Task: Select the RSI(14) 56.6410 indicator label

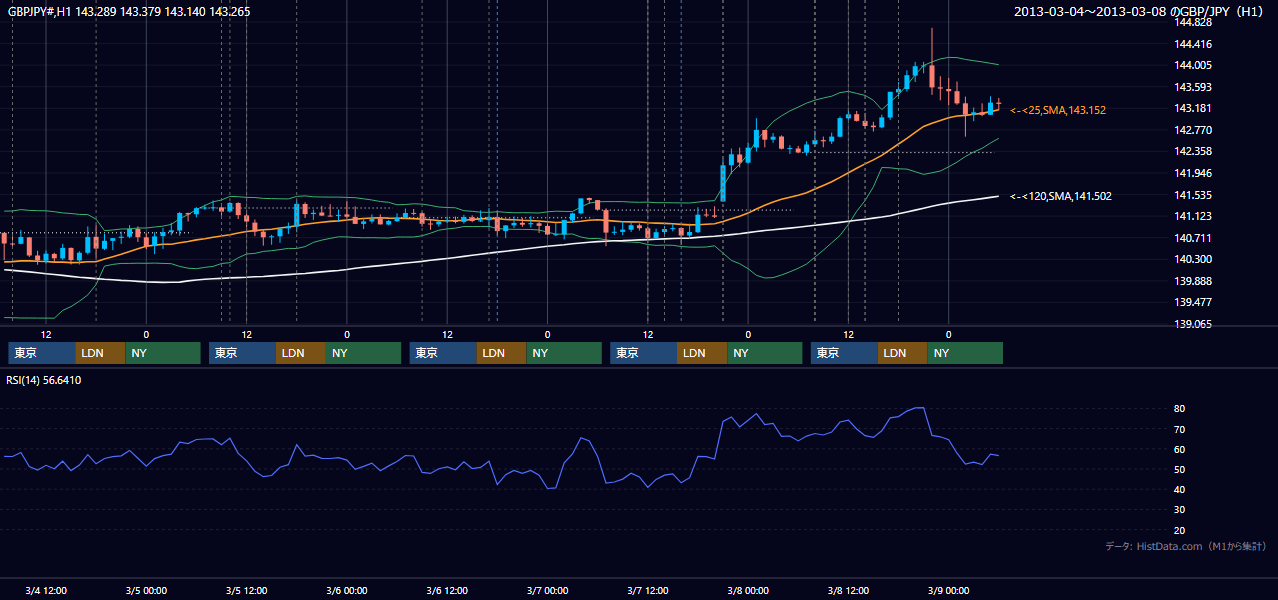Action: pos(44,380)
